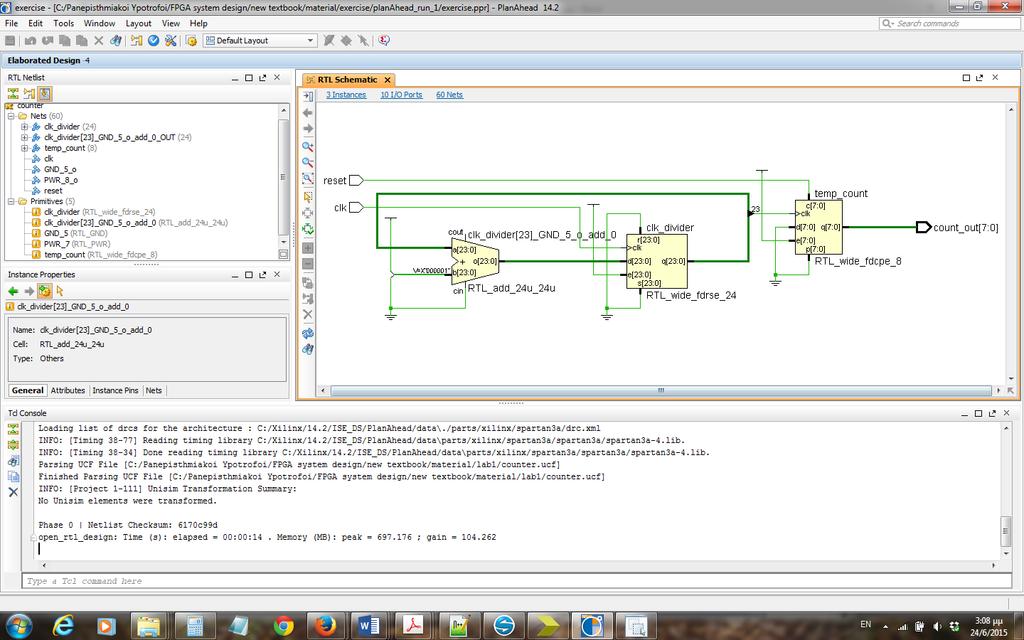This screenshot has width=1024, height=640.
Task: Expand the clk_divider[23]_GND_5_o_add_0_OUT net
Action: [24, 137]
